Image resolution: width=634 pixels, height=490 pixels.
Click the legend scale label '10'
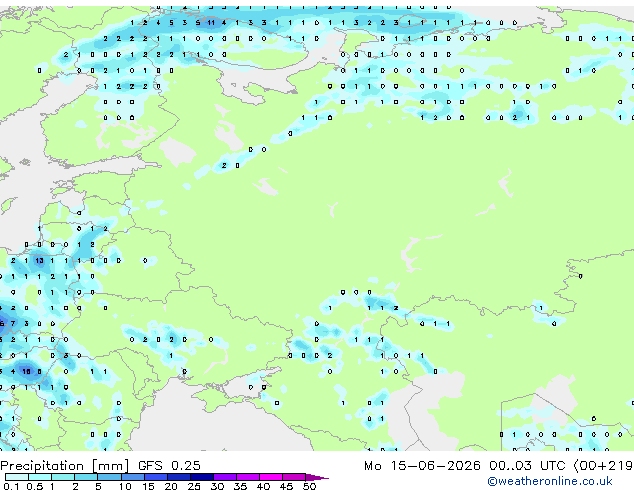coord(125,486)
